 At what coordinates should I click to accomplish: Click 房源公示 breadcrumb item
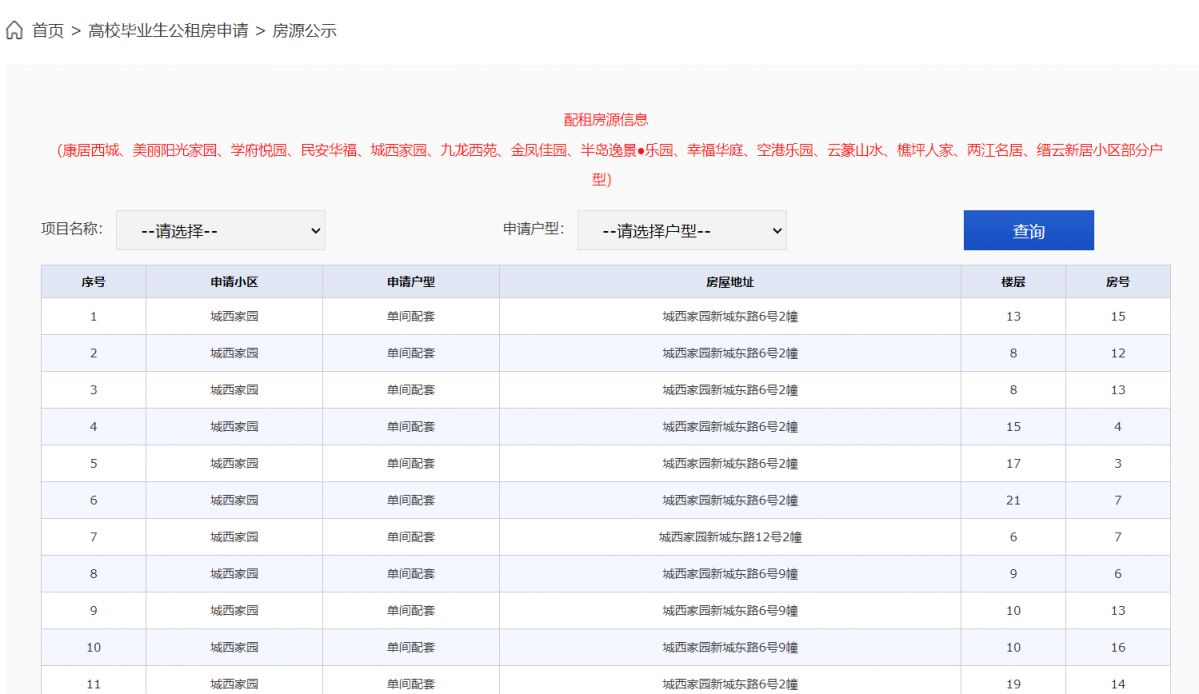click(304, 31)
